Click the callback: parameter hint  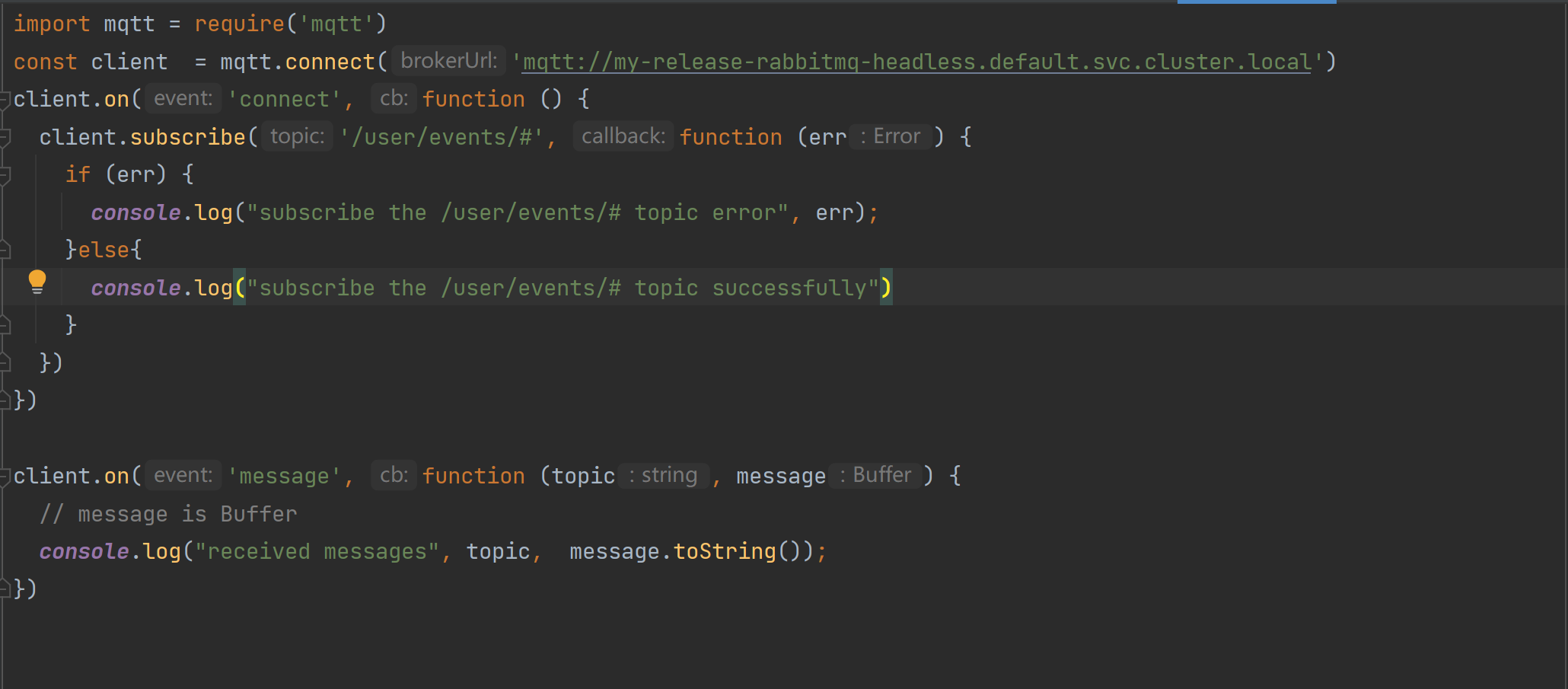pos(623,136)
